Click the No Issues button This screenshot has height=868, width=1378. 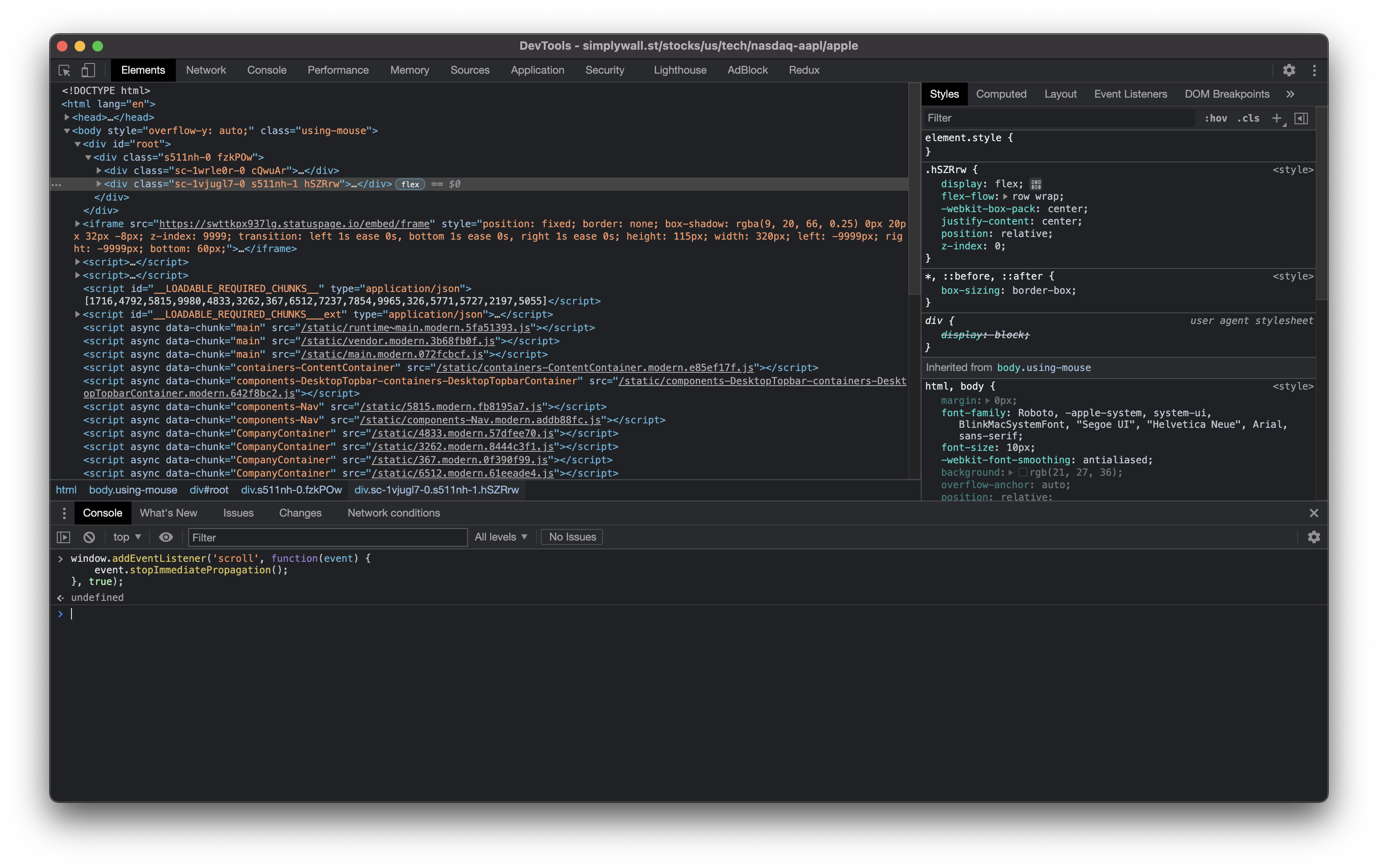click(x=572, y=537)
